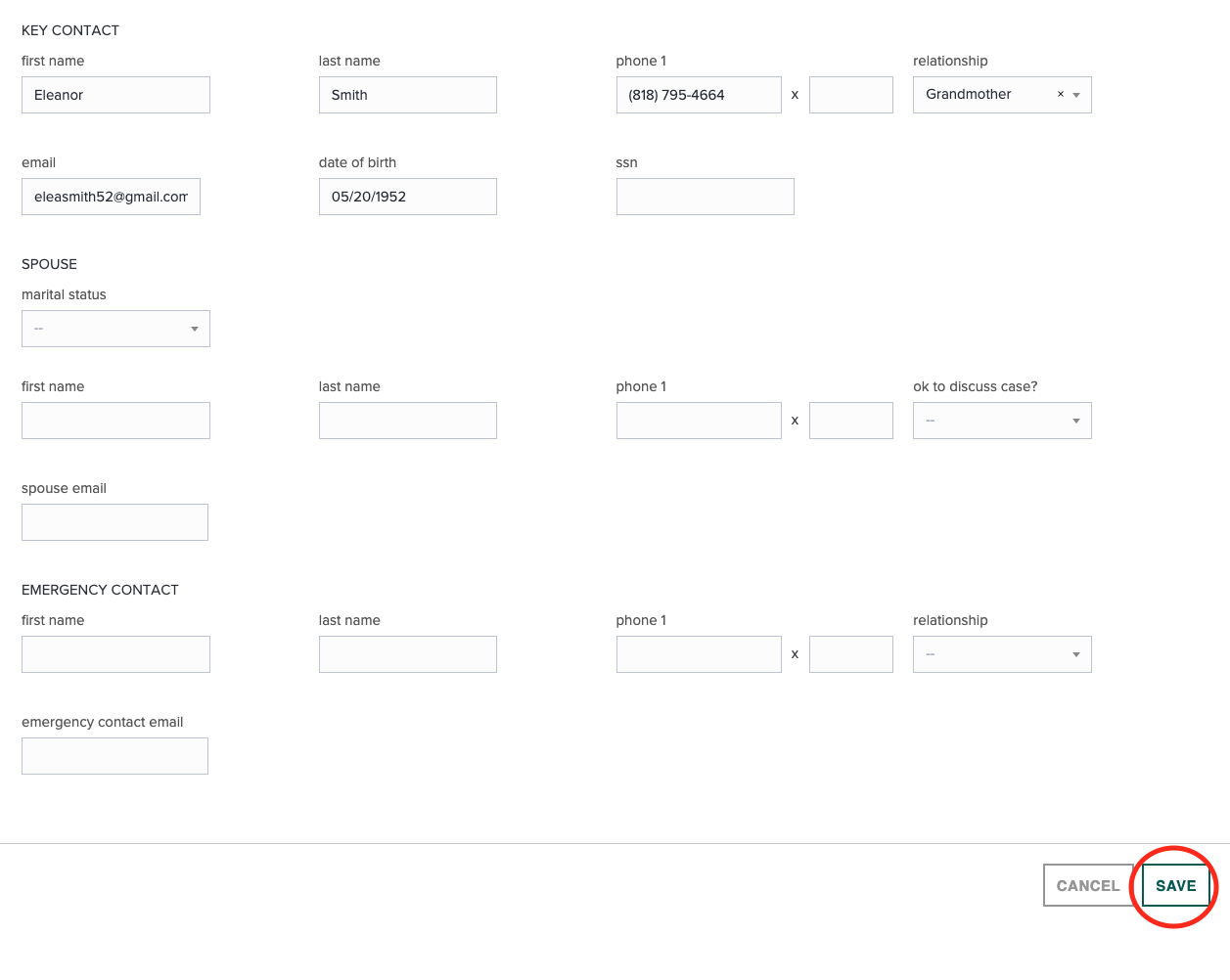Click the emergency contact first name field
This screenshot has height=980, width=1230.
115,653
